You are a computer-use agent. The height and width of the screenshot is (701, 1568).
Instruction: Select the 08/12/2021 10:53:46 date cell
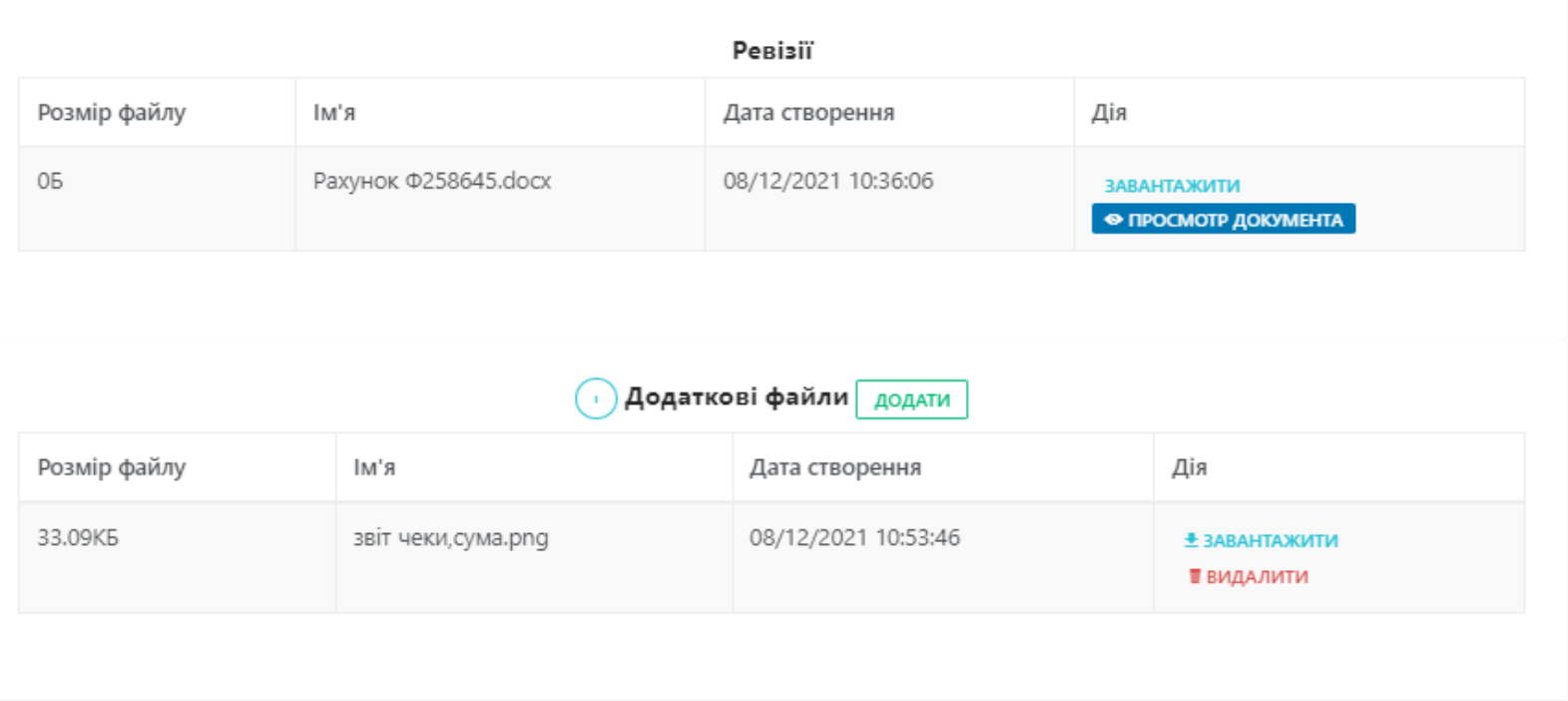click(854, 537)
